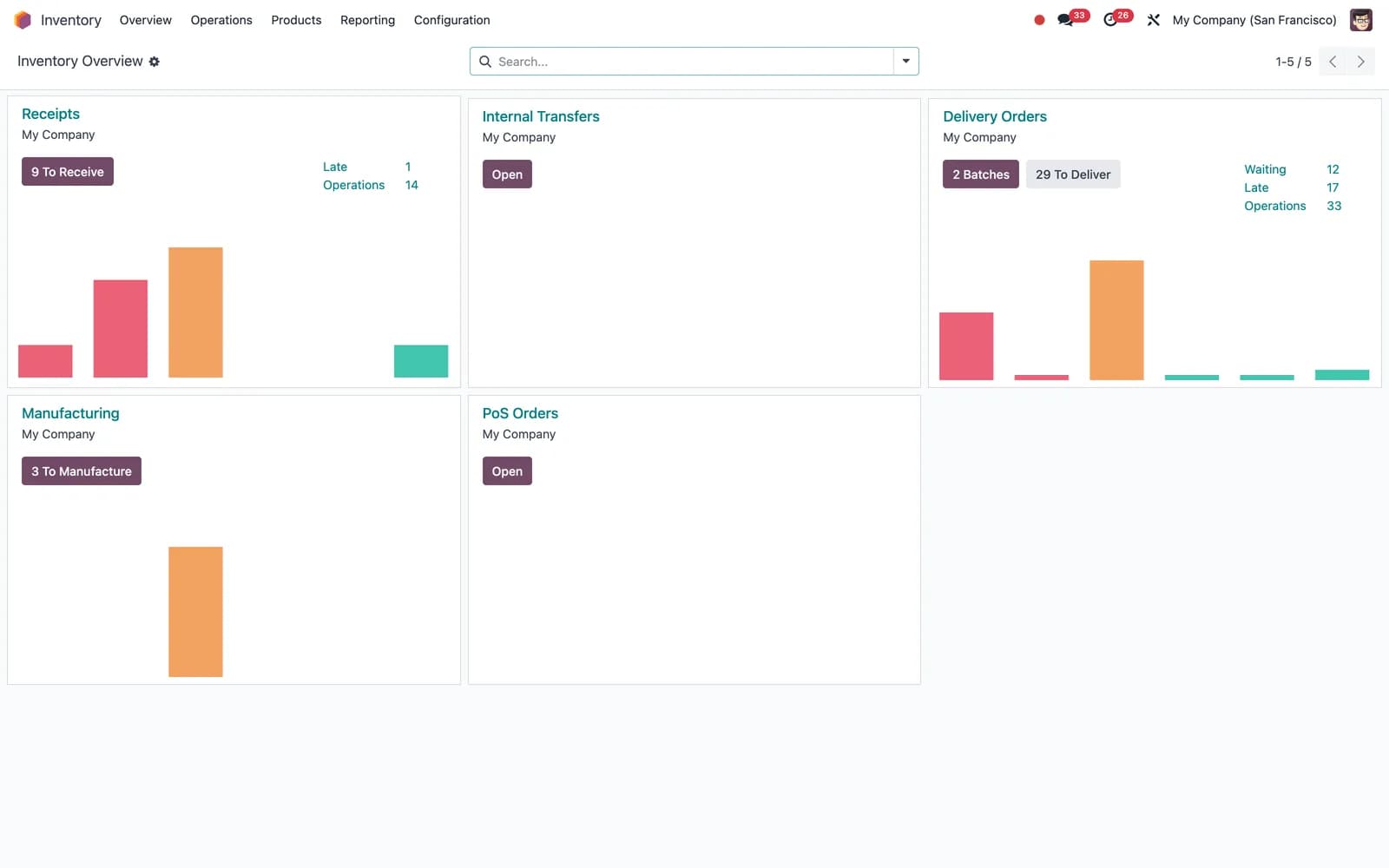The image size is (1389, 868).
Task: Click the red recording dot indicator
Action: [1039, 20]
